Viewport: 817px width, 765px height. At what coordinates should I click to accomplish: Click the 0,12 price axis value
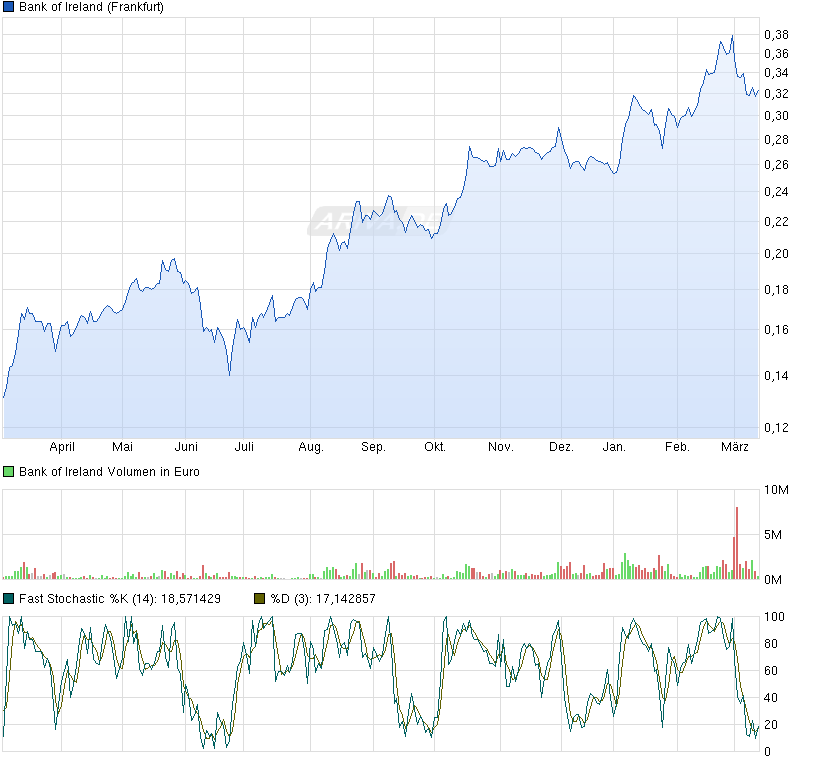point(776,428)
